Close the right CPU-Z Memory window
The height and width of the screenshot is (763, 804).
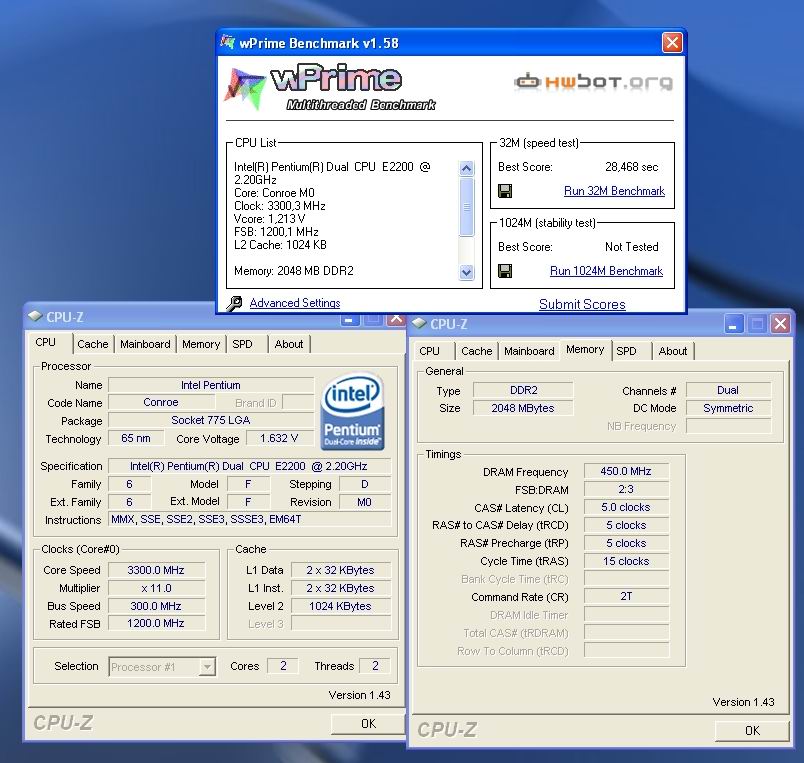pos(780,324)
